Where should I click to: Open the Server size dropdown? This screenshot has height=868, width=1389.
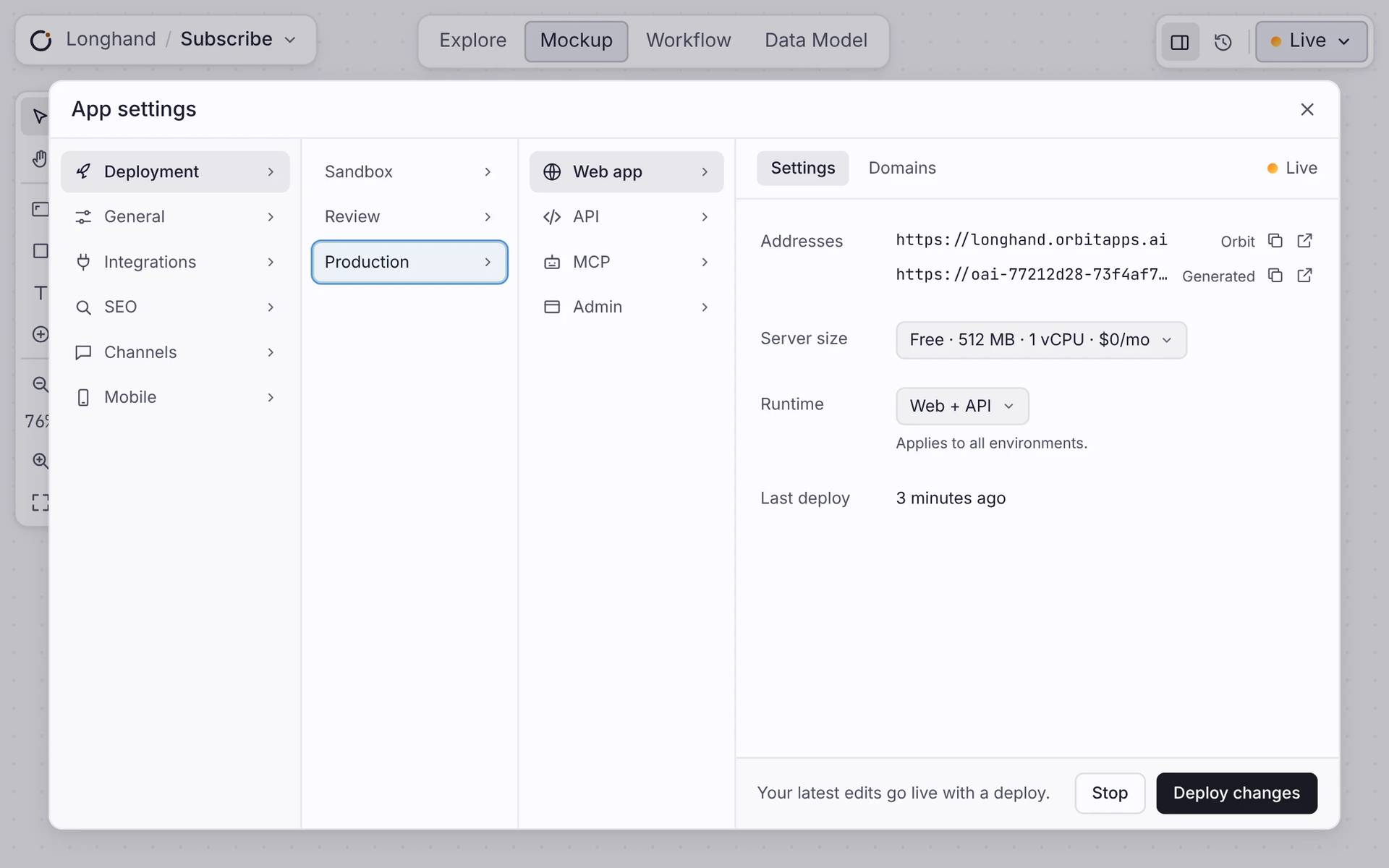1041,340
